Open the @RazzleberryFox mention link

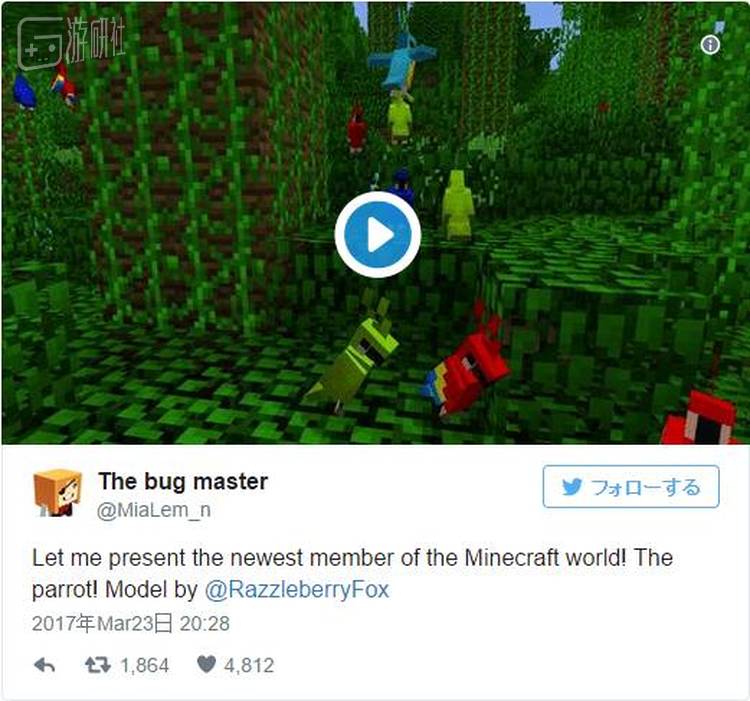tap(297, 589)
